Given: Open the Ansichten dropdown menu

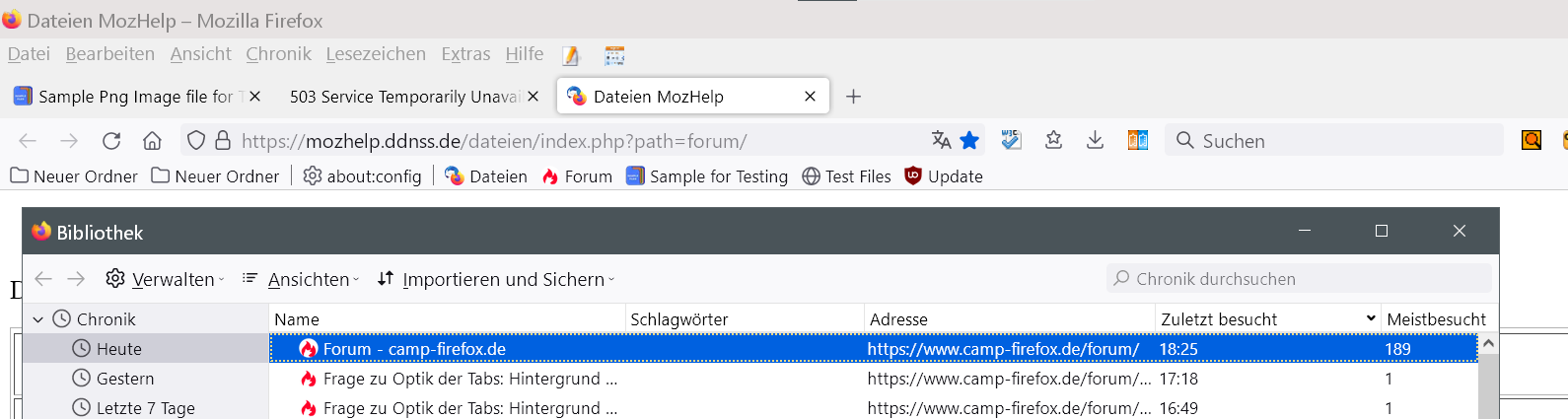Looking at the screenshot, I should point(301,279).
